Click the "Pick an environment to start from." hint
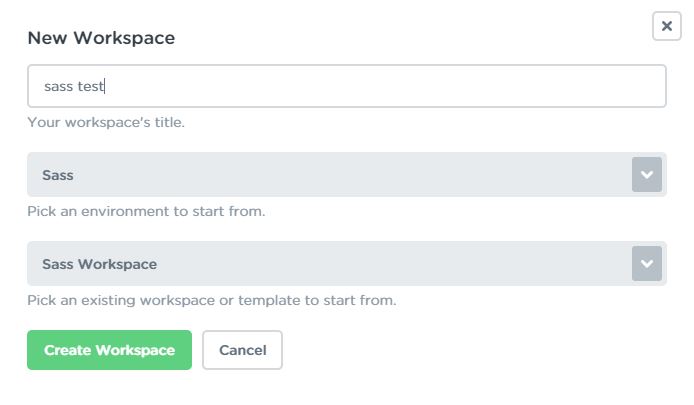Viewport: 694px width, 405px height. (146, 212)
